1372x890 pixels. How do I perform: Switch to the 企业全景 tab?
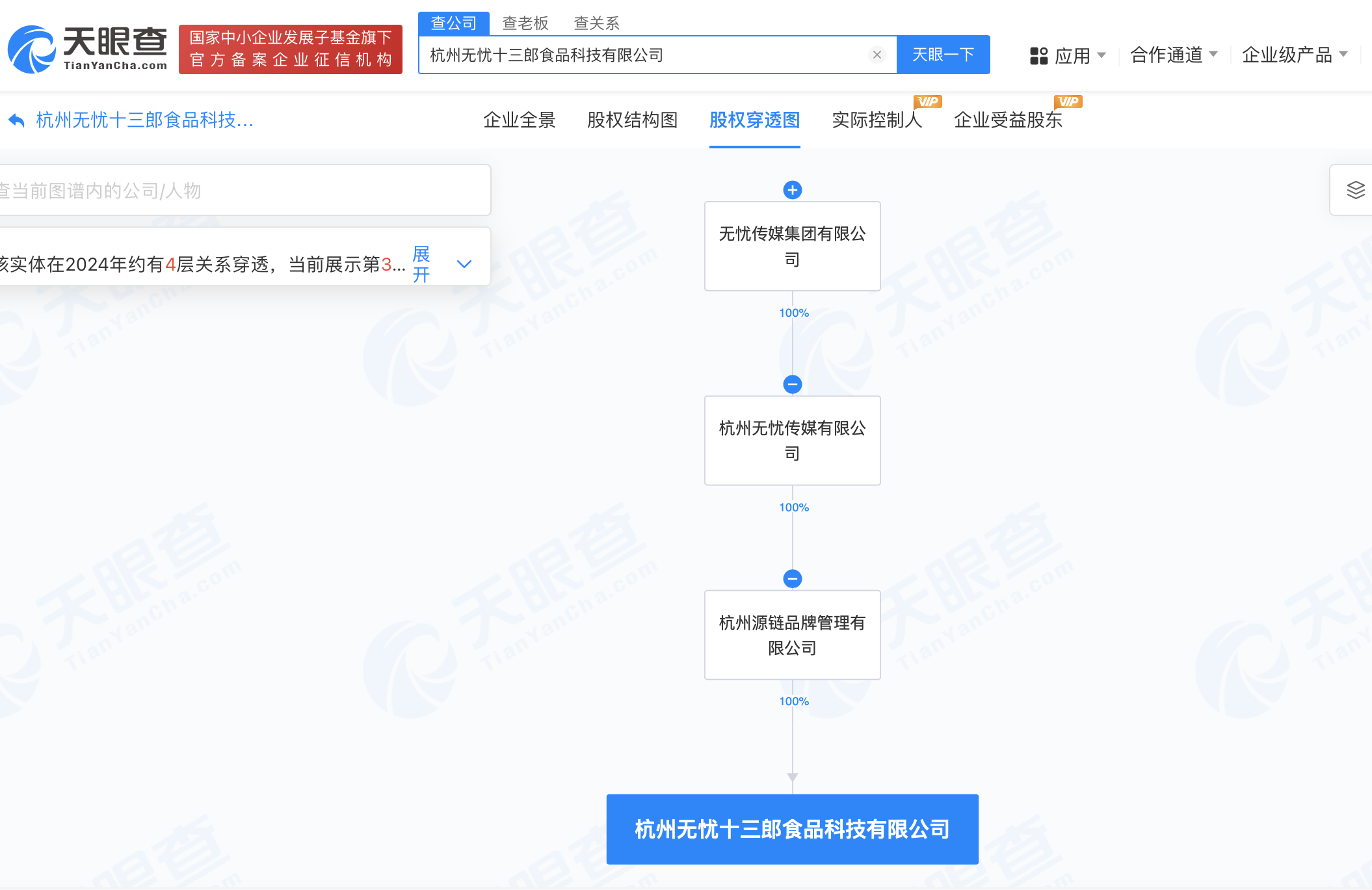point(519,120)
